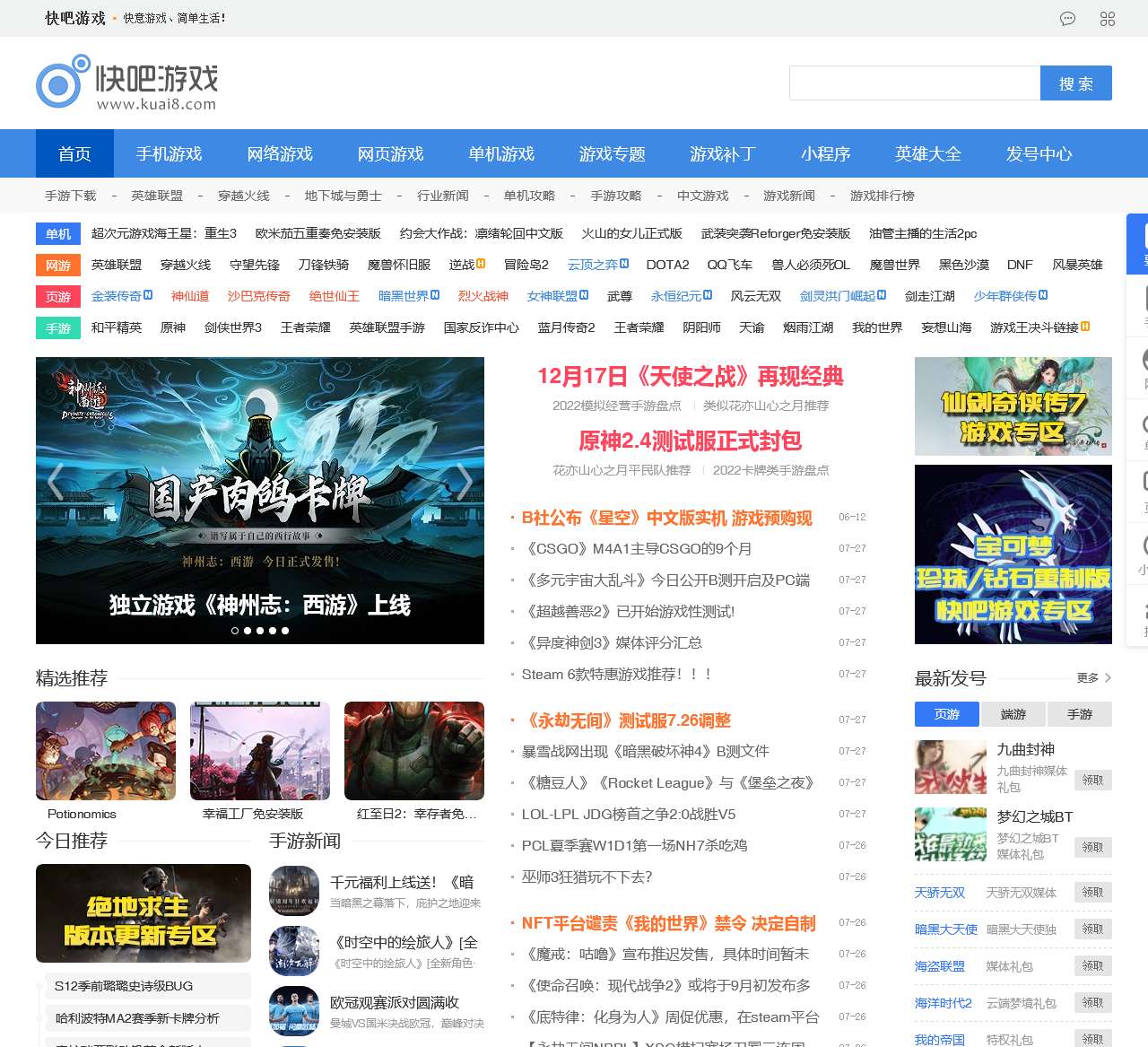Screen dimensions: 1148x1047
Task: Open the 绝地求生 版本更新专区 banner
Action: 143,913
